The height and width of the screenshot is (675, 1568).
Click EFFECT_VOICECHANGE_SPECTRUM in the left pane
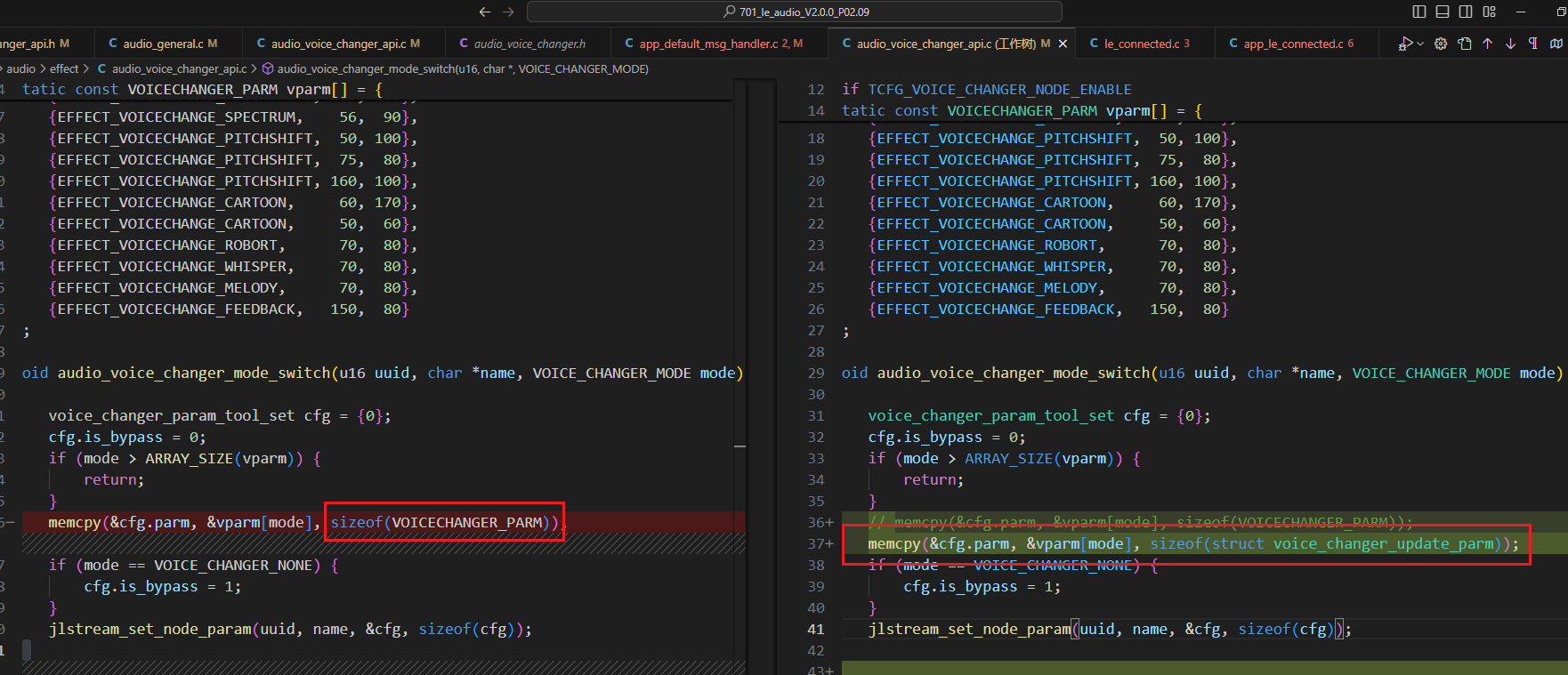point(176,117)
